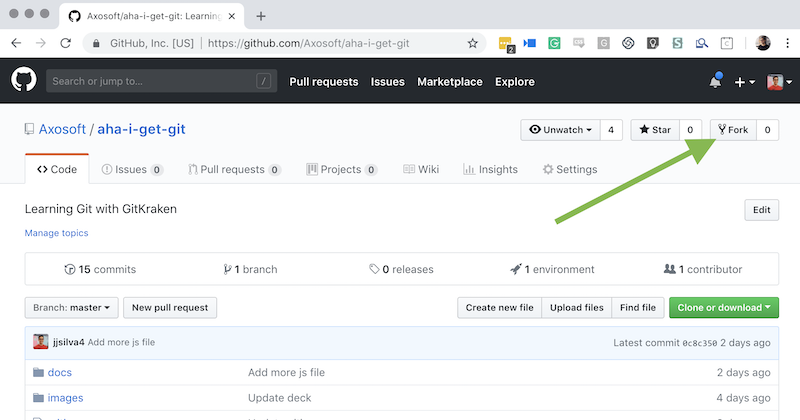800x420 pixels.
Task: Switch to the Issues tab
Action: (x=131, y=169)
